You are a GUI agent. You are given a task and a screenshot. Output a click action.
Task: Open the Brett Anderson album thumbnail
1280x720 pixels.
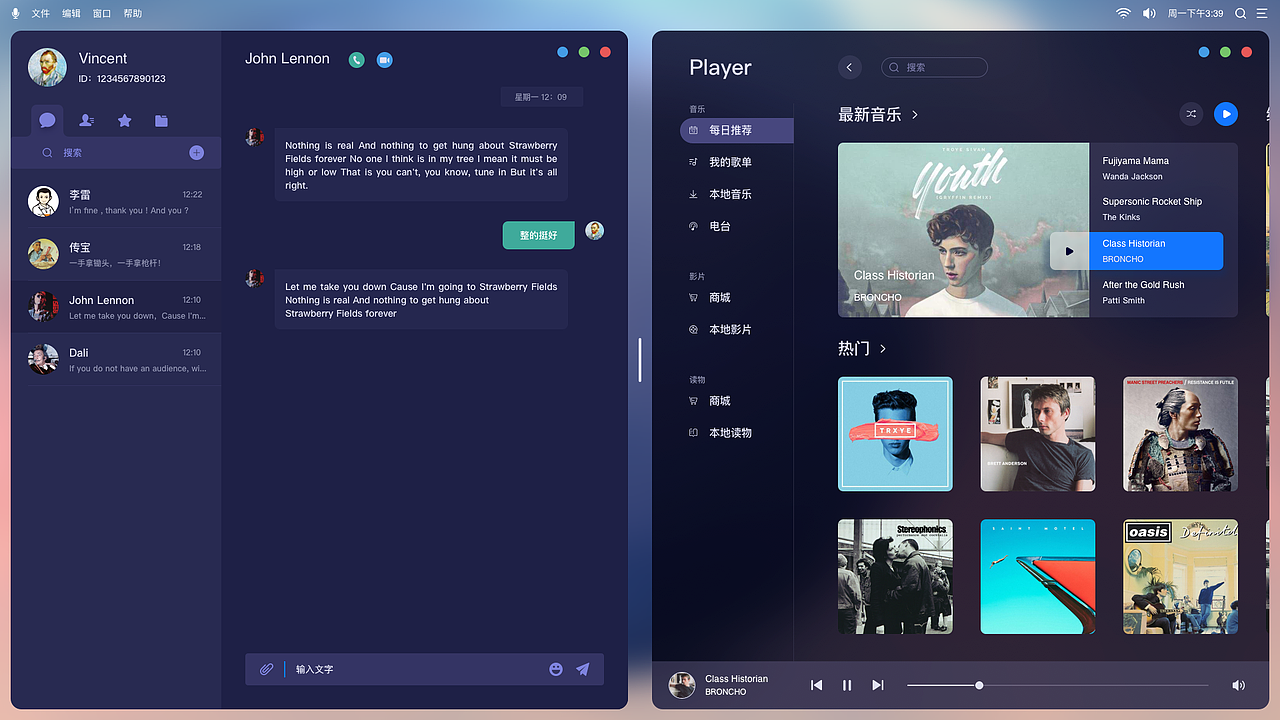click(x=1038, y=434)
